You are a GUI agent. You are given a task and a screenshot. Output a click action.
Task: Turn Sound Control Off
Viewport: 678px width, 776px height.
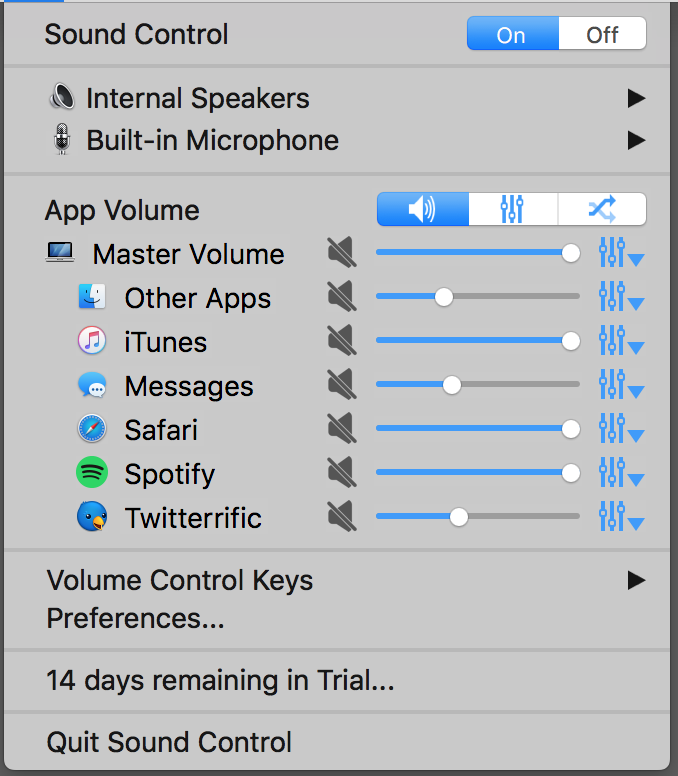[602, 34]
